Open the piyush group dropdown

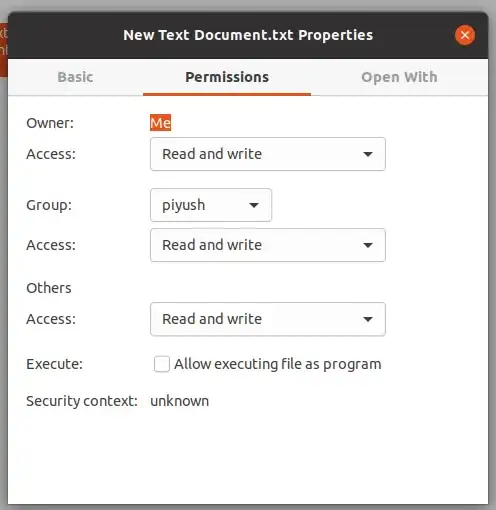point(211,205)
